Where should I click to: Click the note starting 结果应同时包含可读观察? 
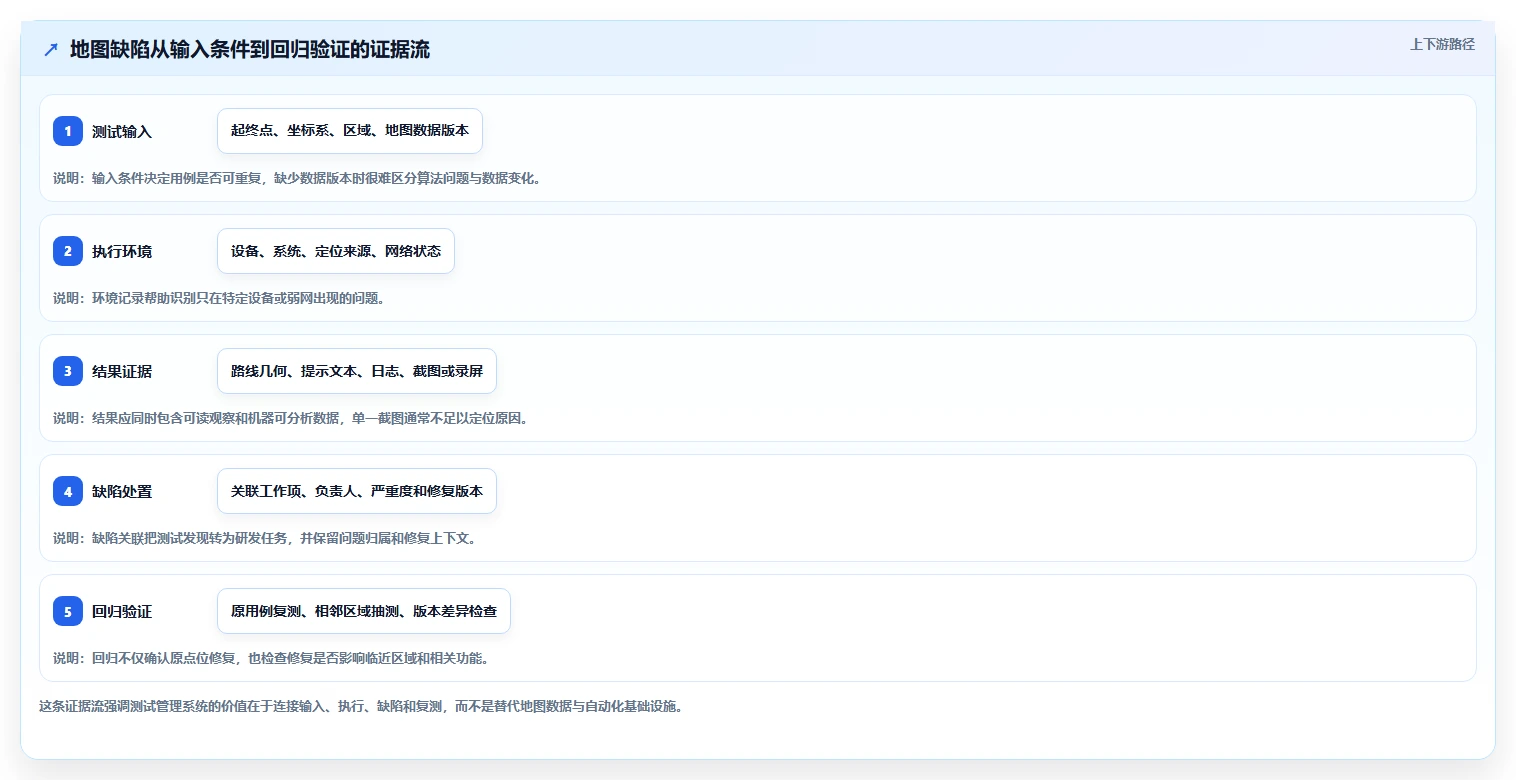(x=290, y=418)
